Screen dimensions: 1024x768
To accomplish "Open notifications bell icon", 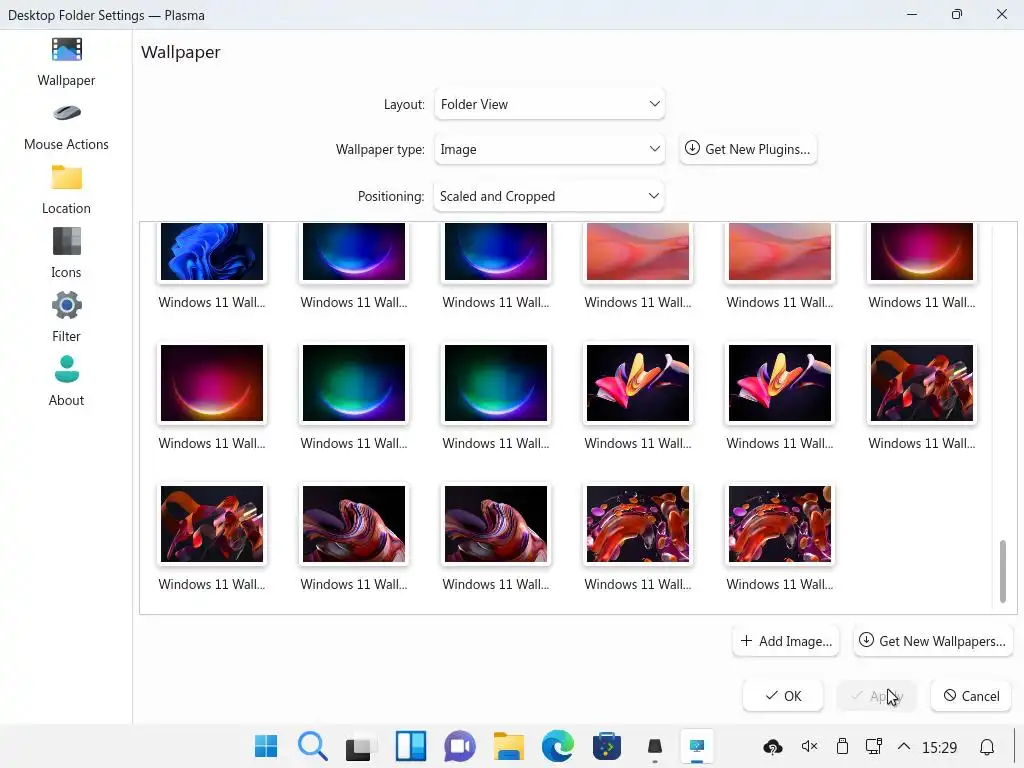I will 987,747.
